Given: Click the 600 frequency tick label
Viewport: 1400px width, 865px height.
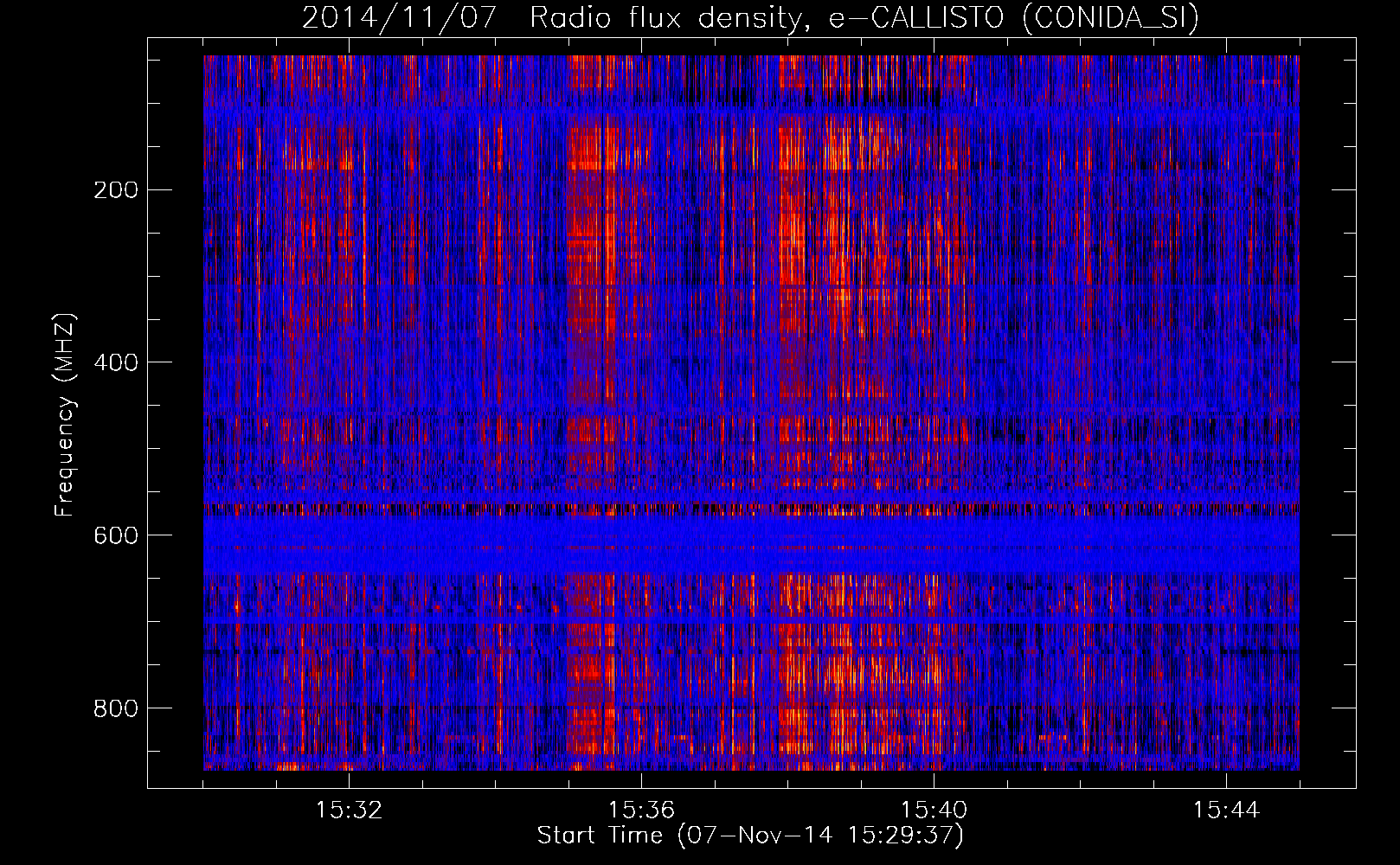Looking at the screenshot, I should tap(115, 535).
